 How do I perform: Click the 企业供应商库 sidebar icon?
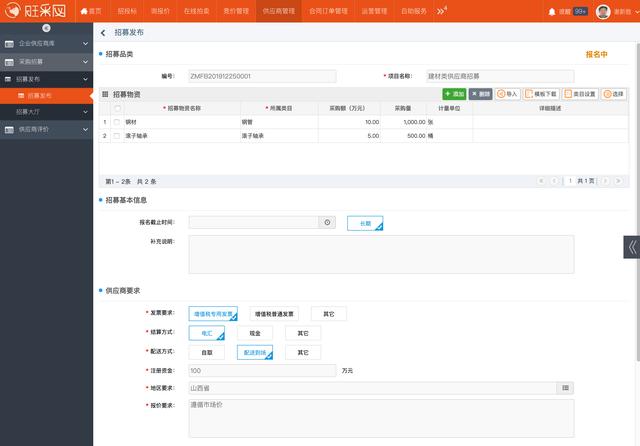9,44
